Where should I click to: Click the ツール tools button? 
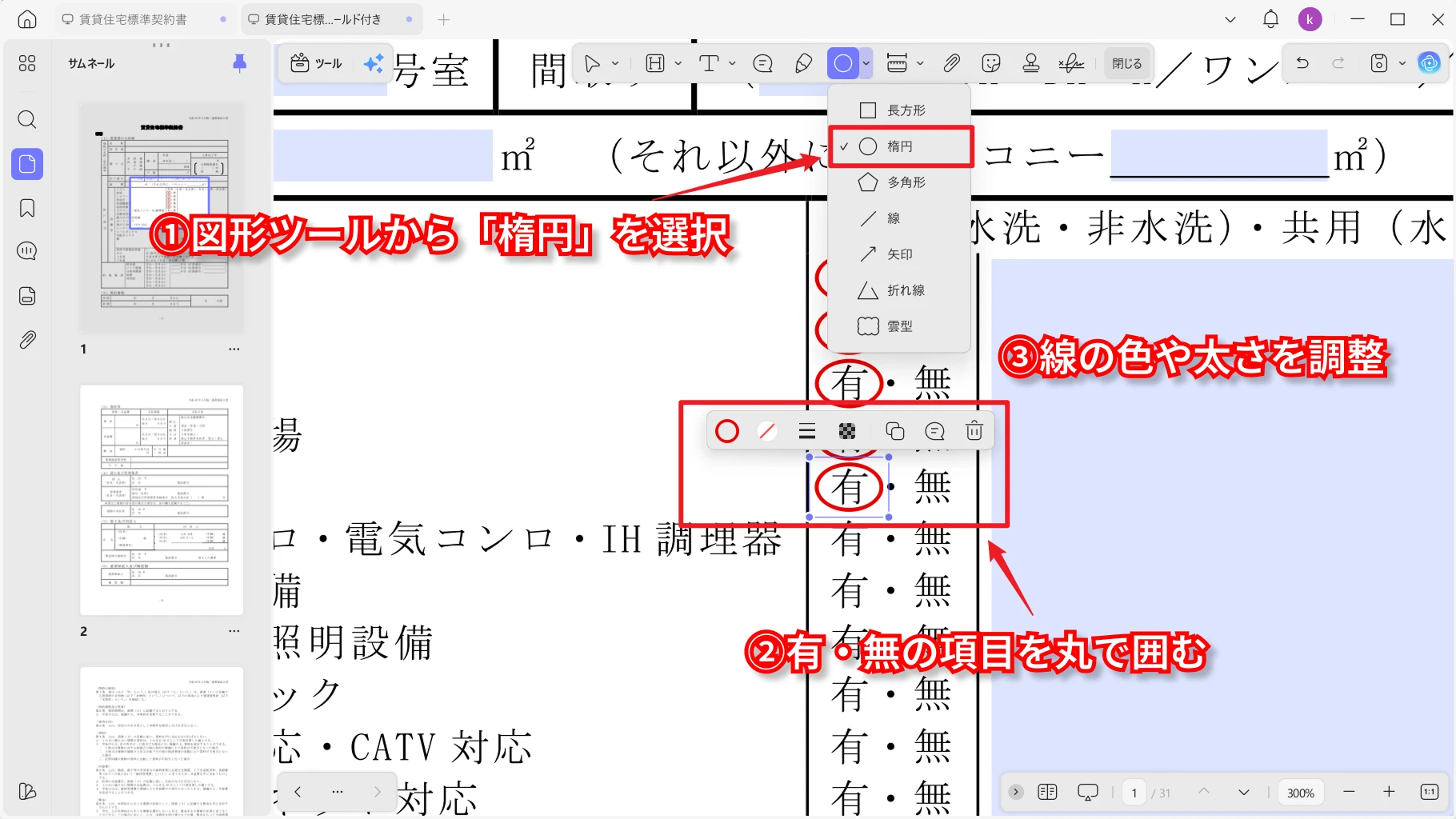pyautogui.click(x=317, y=63)
